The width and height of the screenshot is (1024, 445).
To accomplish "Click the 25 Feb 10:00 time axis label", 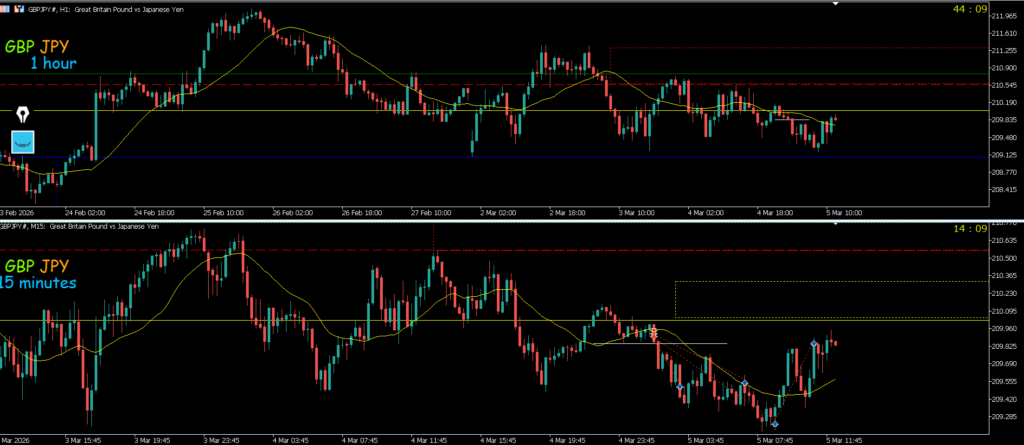I will click(x=224, y=212).
